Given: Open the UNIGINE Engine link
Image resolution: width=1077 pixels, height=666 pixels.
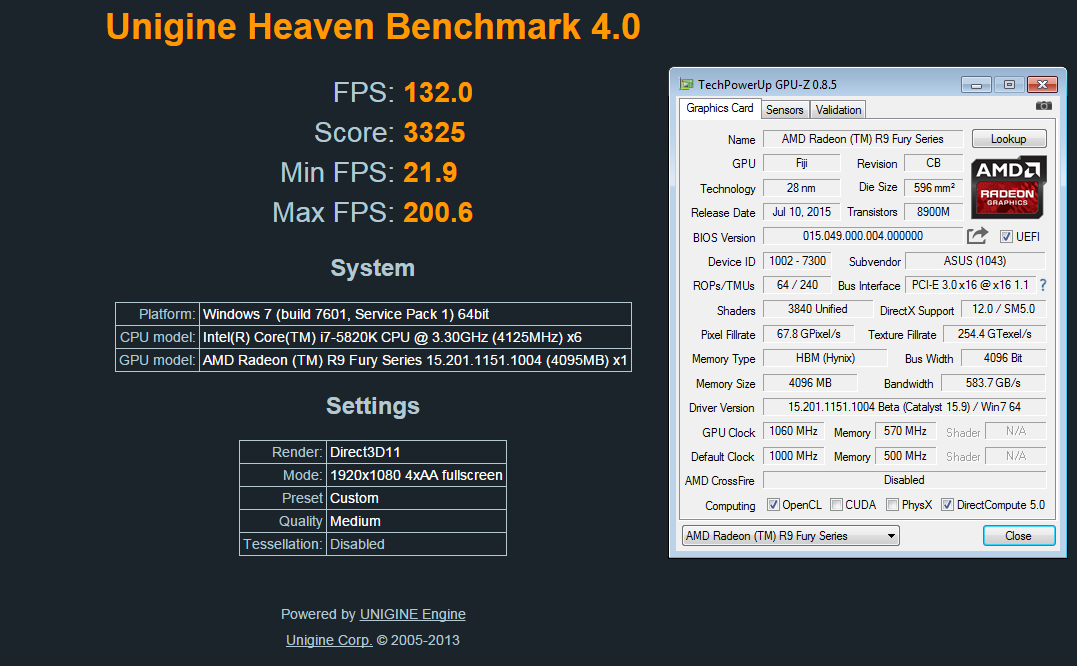Looking at the screenshot, I should 413,615.
